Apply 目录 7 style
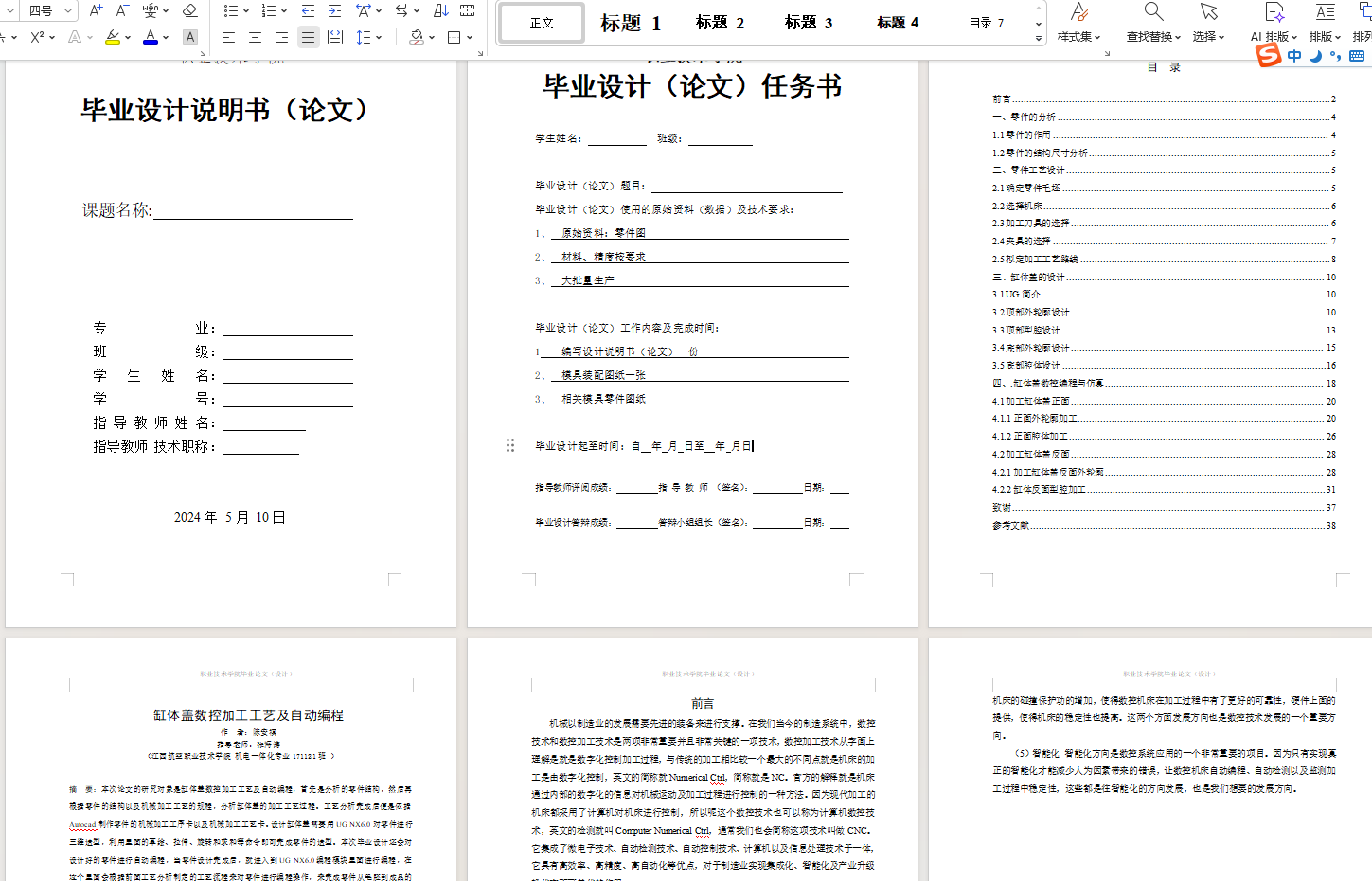 click(986, 23)
